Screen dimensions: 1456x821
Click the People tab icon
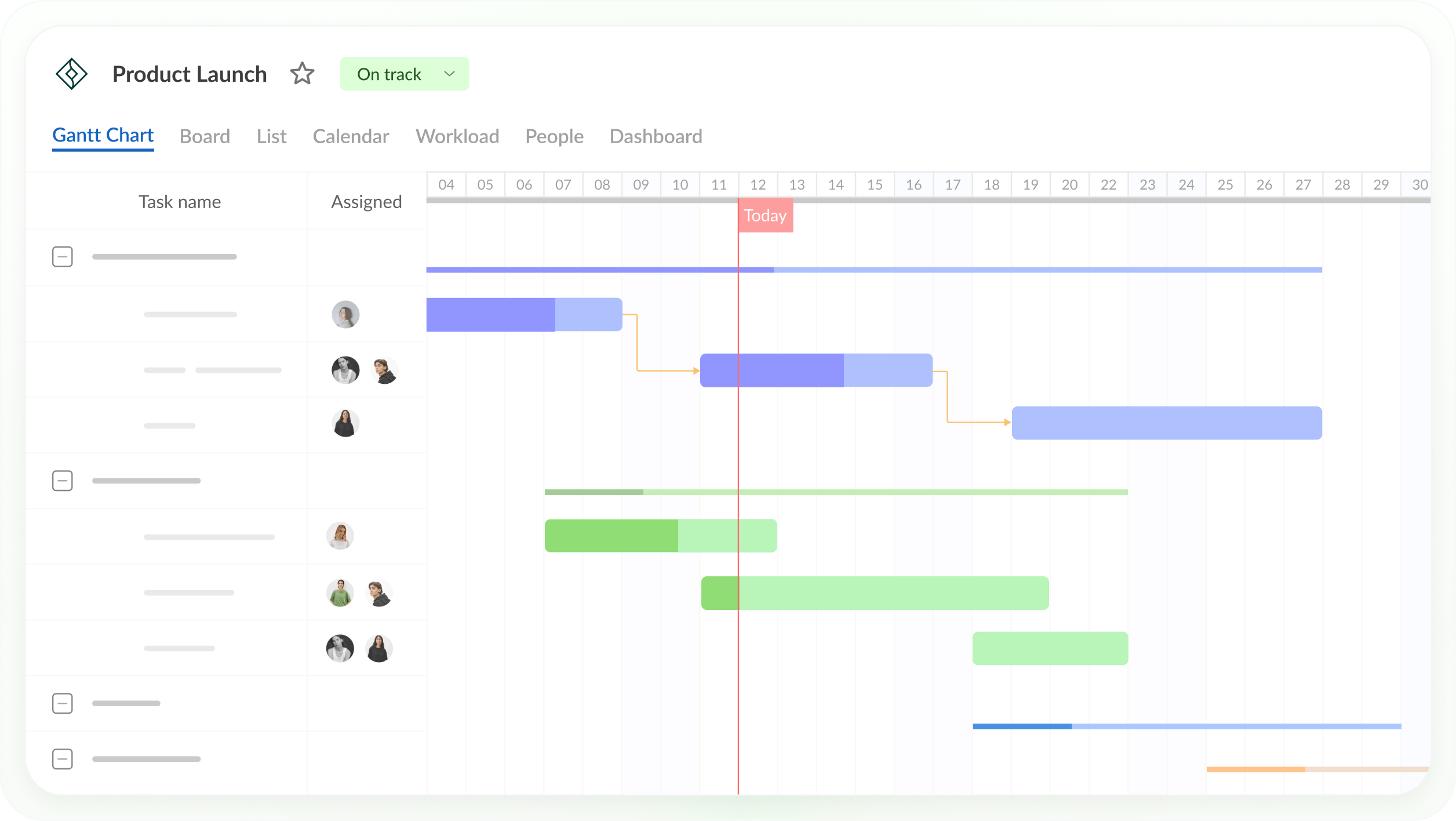(x=555, y=135)
